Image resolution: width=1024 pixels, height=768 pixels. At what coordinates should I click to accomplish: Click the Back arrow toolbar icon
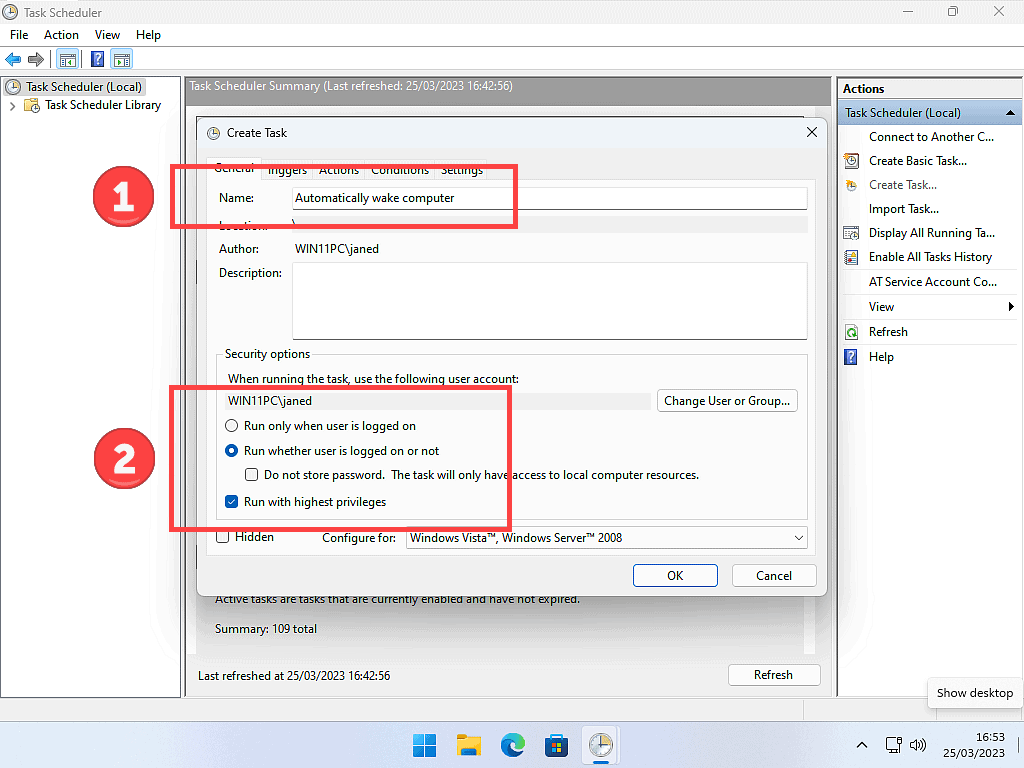(x=13, y=59)
